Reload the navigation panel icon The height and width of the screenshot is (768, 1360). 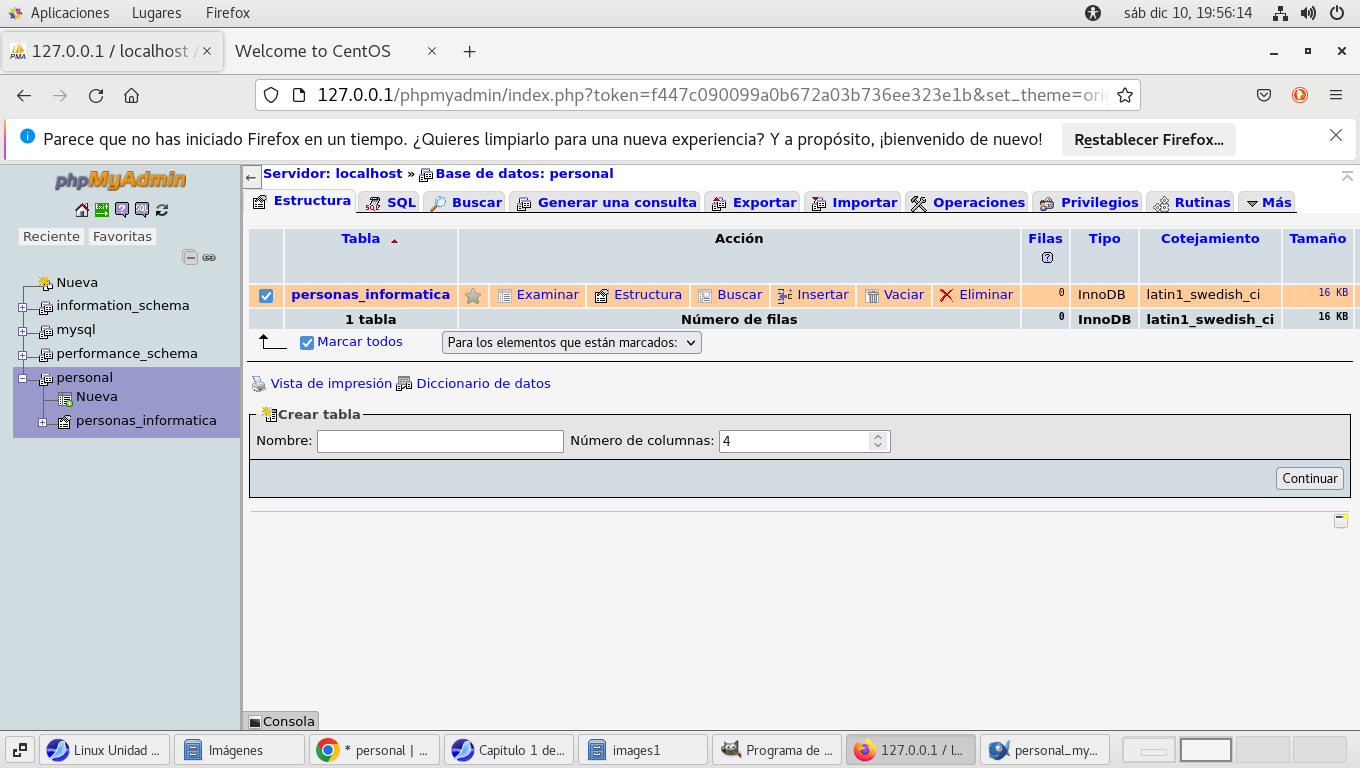pyautogui.click(x=162, y=210)
